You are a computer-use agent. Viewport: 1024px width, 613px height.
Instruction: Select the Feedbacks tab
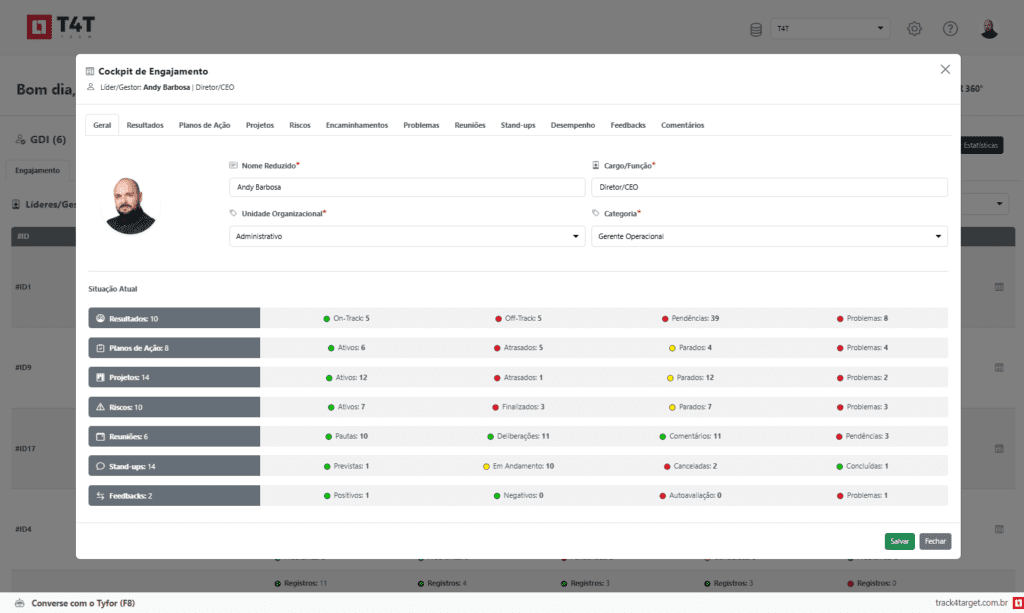628,125
